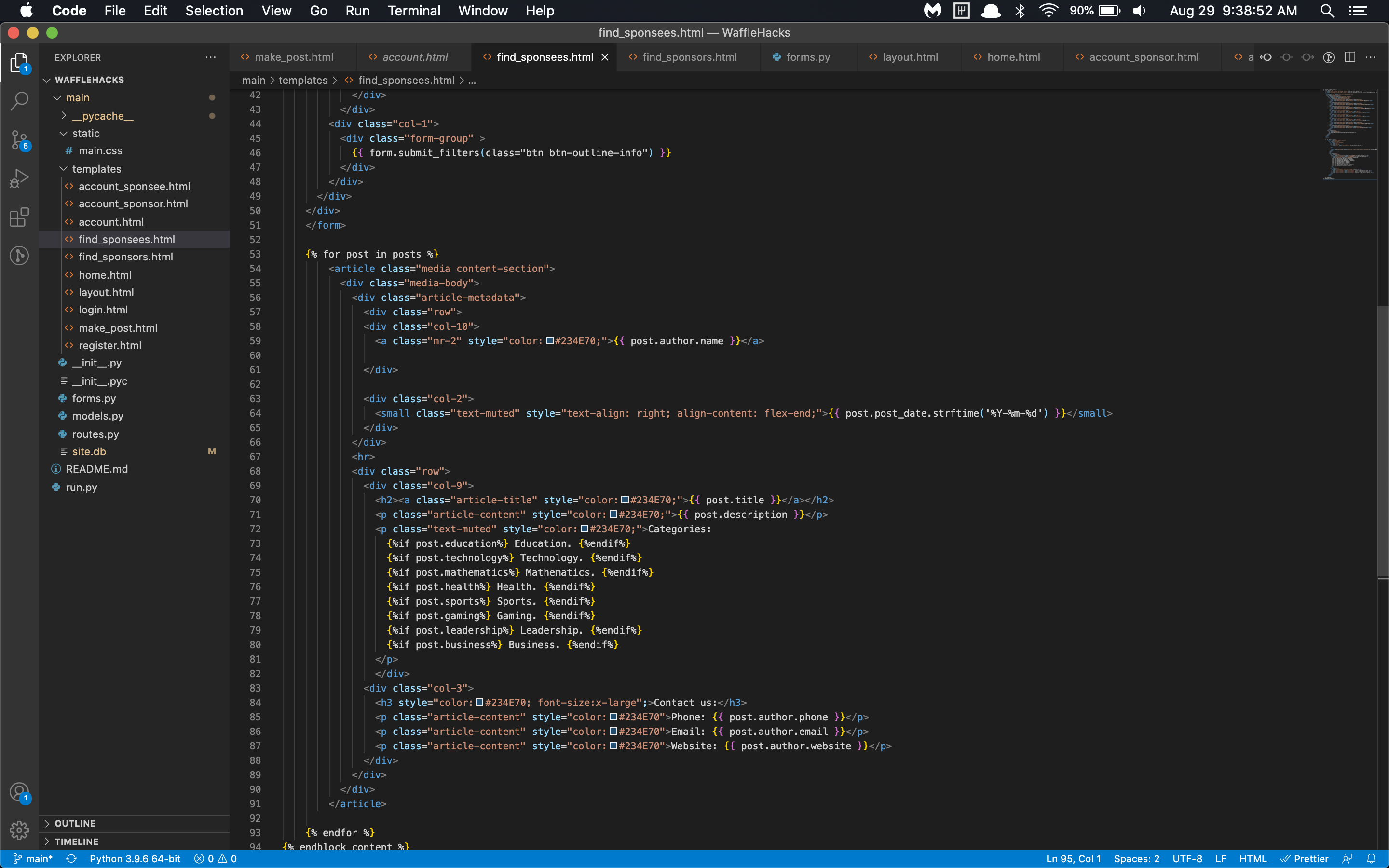Open the notifications bell in status bar

tap(1371, 859)
